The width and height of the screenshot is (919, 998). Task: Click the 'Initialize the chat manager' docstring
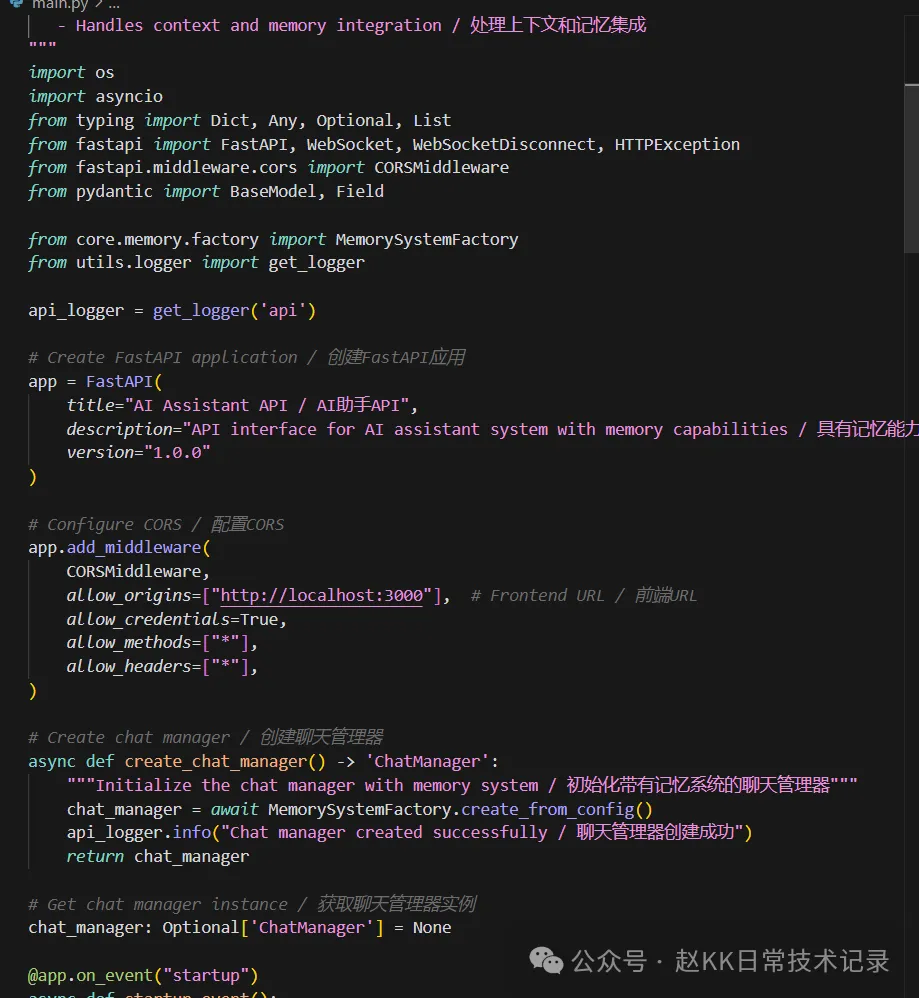(462, 785)
